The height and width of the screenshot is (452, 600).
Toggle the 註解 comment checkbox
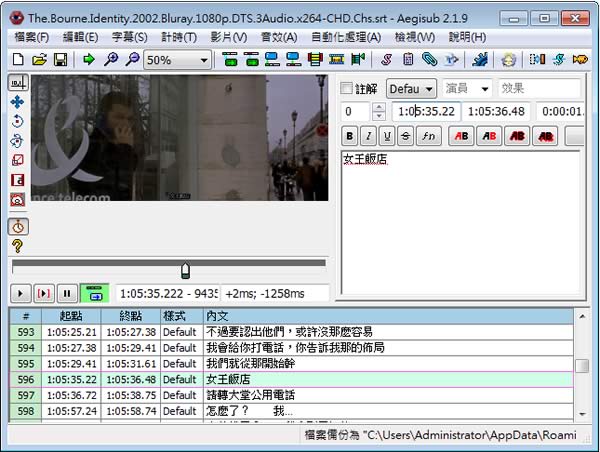click(x=348, y=89)
